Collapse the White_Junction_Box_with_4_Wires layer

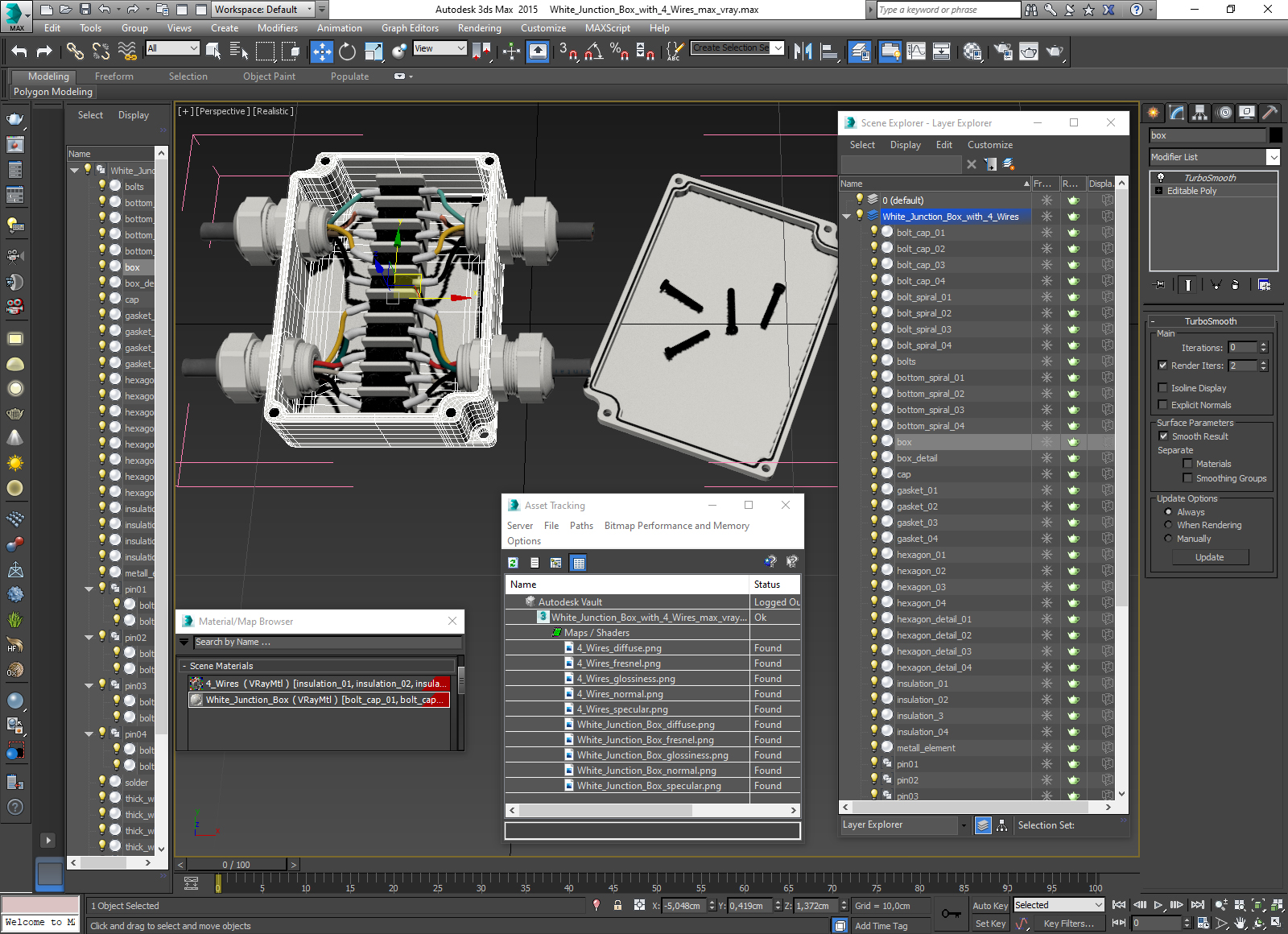[847, 217]
